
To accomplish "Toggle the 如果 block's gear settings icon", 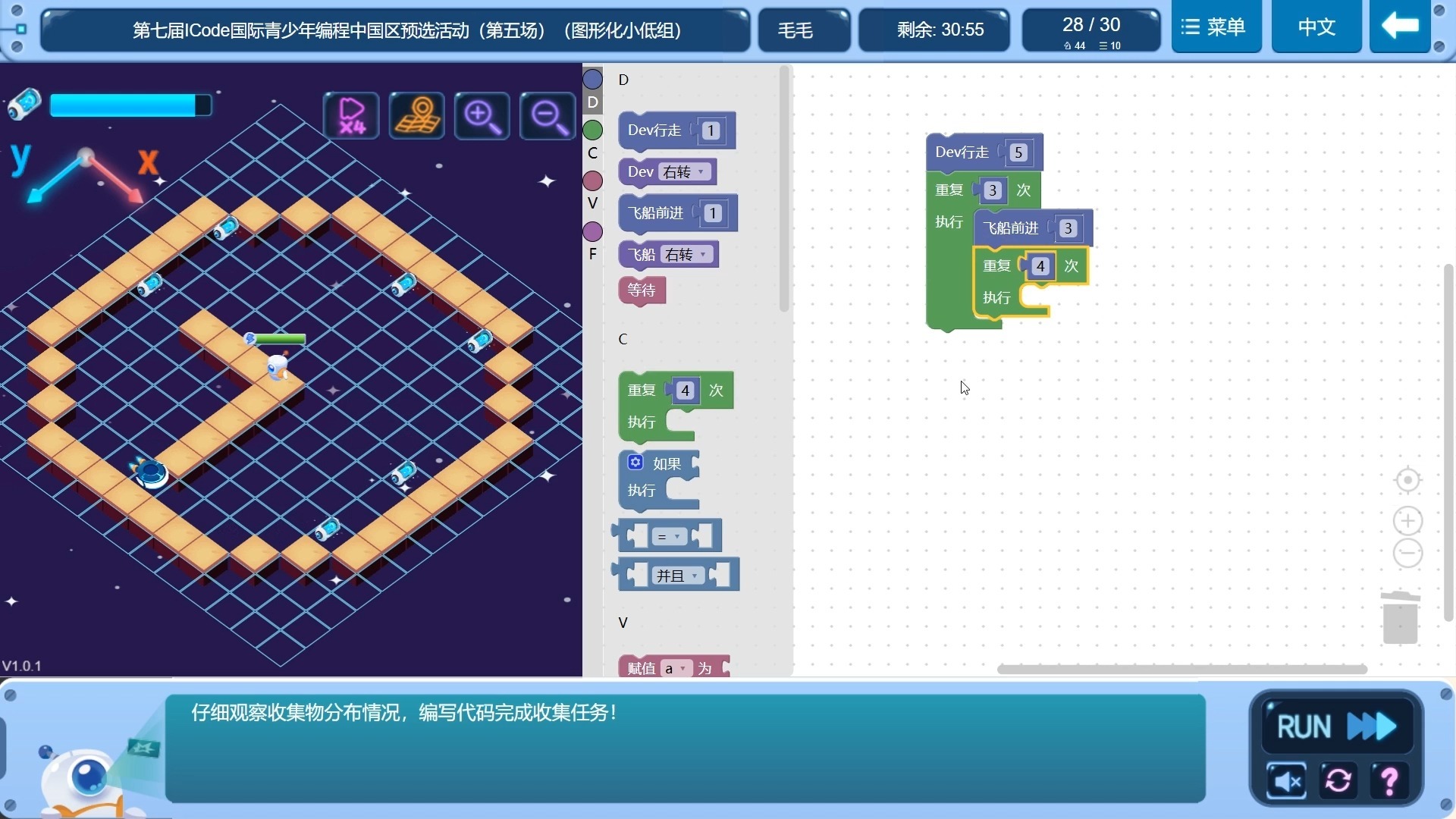I will [x=635, y=463].
